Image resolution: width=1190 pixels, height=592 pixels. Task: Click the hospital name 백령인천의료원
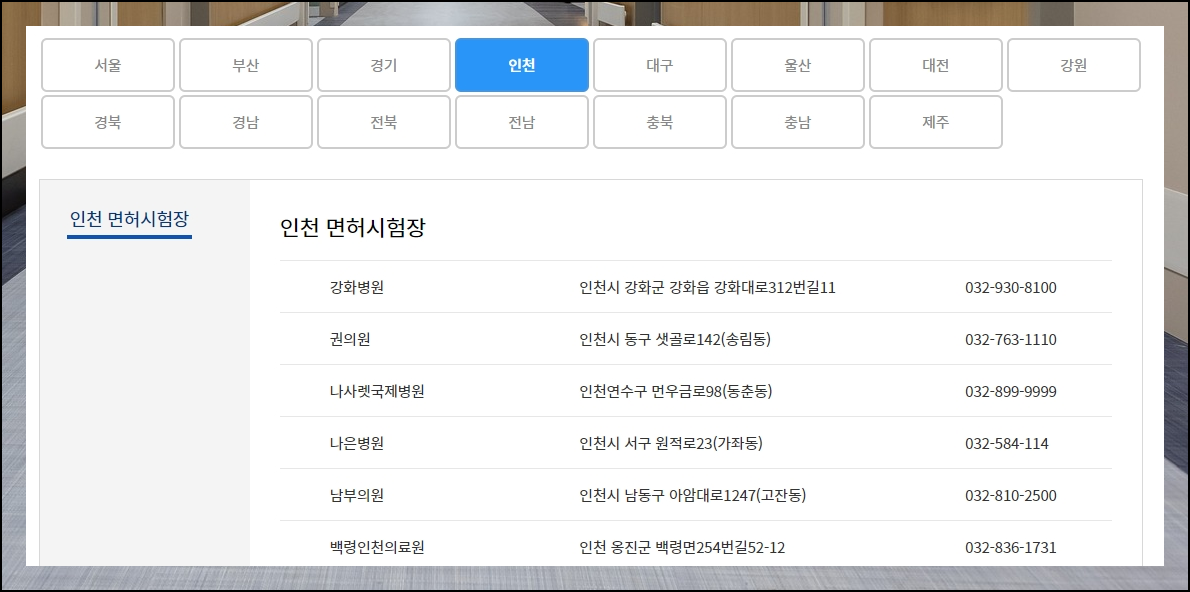click(x=376, y=547)
